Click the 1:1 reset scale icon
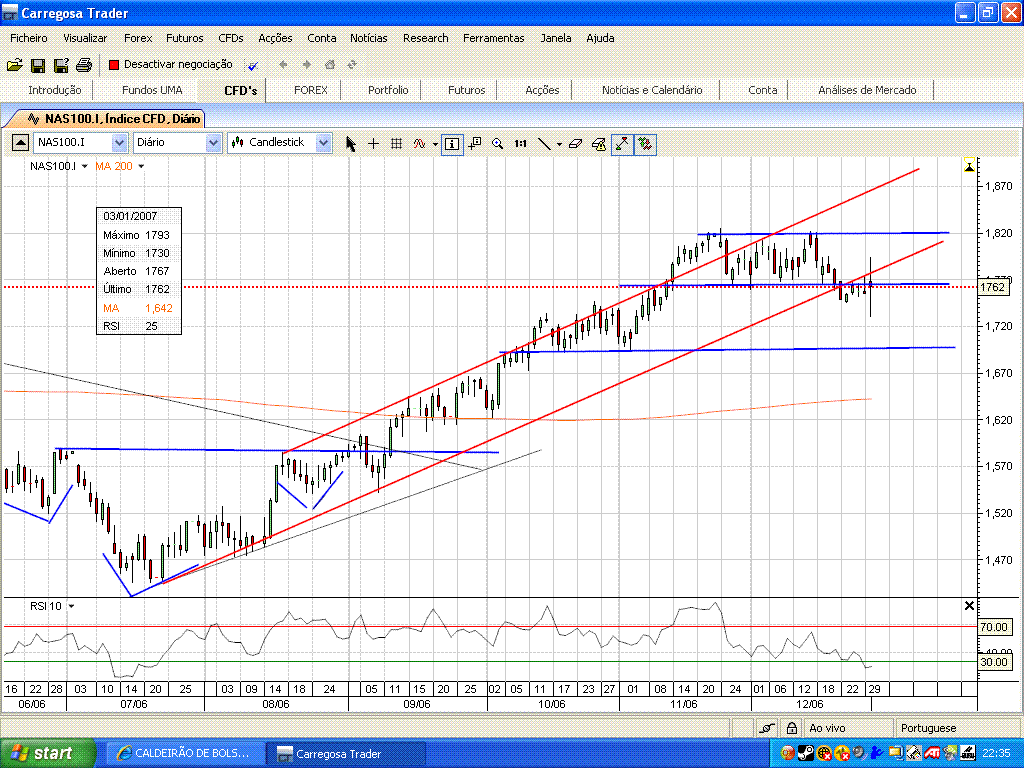The height and width of the screenshot is (768, 1024). [520, 143]
